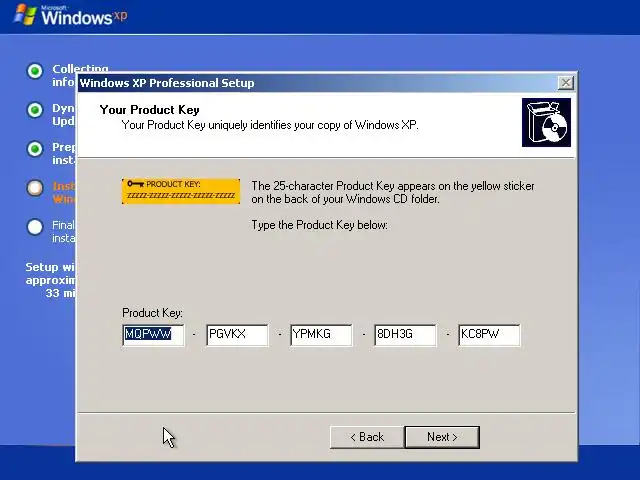The width and height of the screenshot is (640, 480).
Task: Click the Windows XP logo flag
Action: [x=24, y=15]
